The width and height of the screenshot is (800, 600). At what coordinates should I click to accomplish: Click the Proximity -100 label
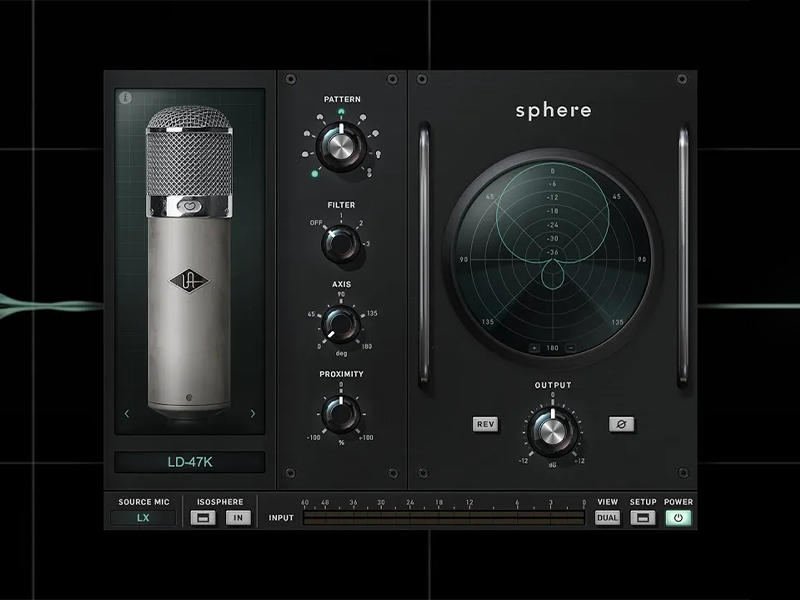313,438
